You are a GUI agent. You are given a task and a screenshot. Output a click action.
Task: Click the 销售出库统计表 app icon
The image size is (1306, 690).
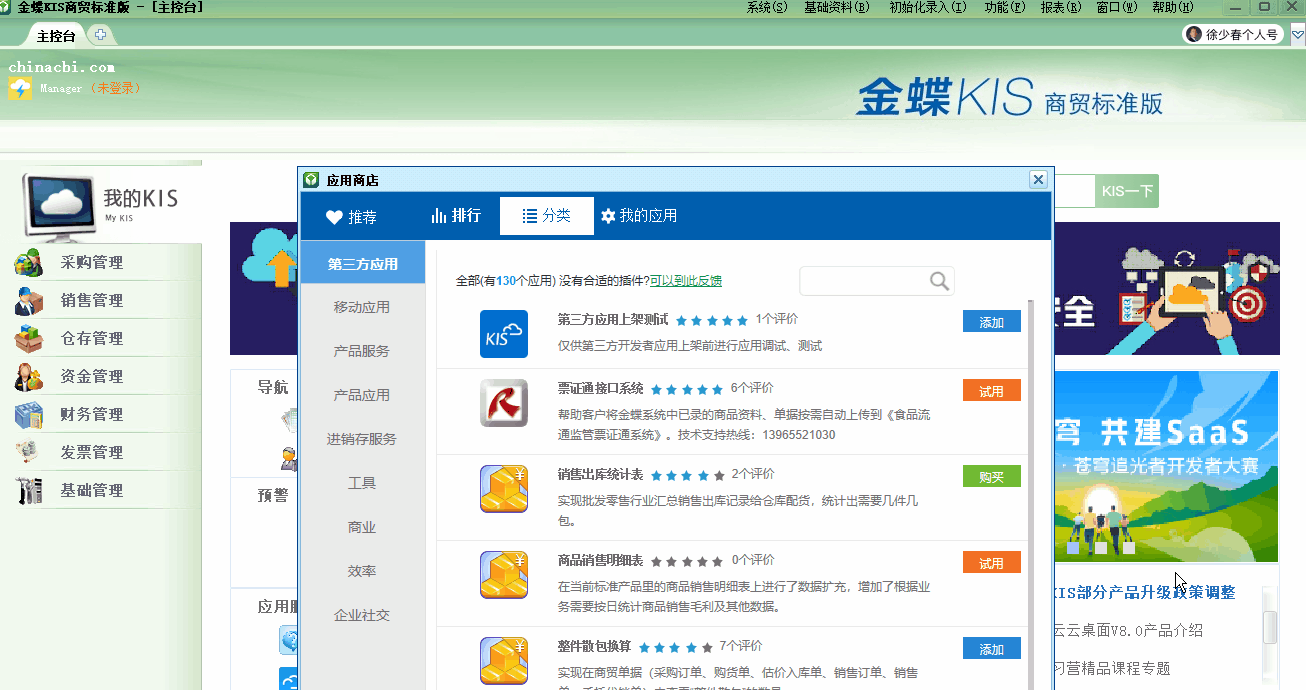click(503, 489)
